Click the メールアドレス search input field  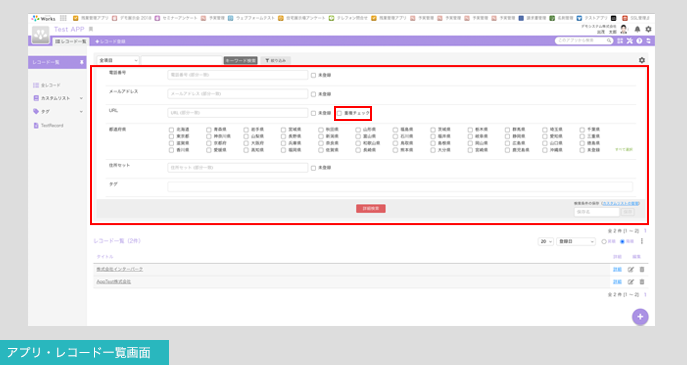[x=237, y=94]
